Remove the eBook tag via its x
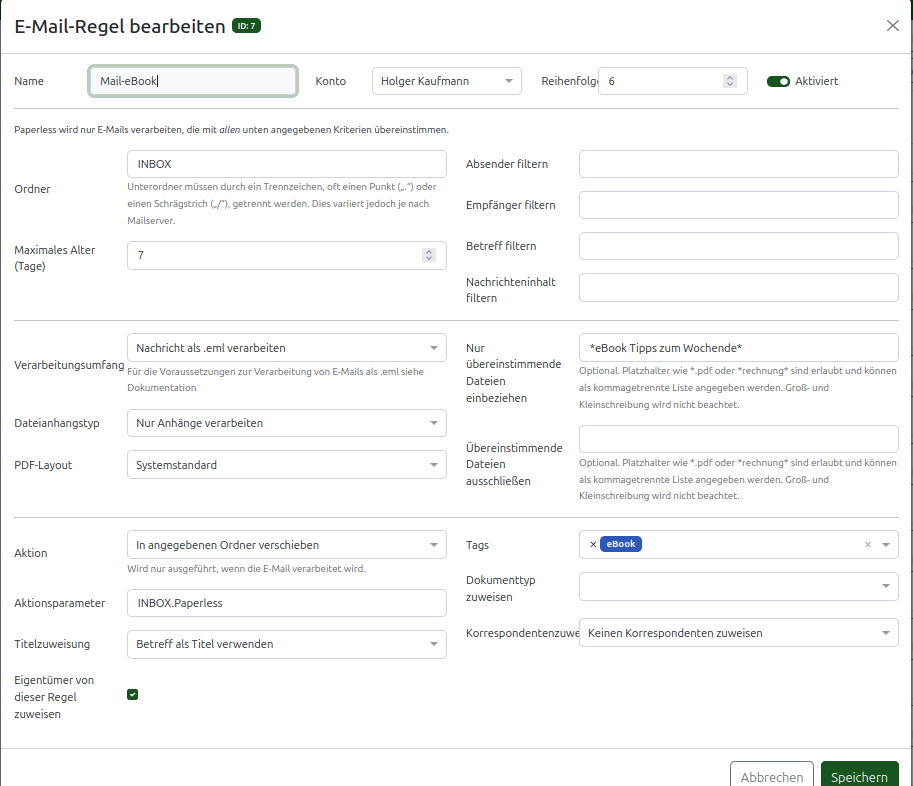Image resolution: width=913 pixels, height=786 pixels. point(593,544)
